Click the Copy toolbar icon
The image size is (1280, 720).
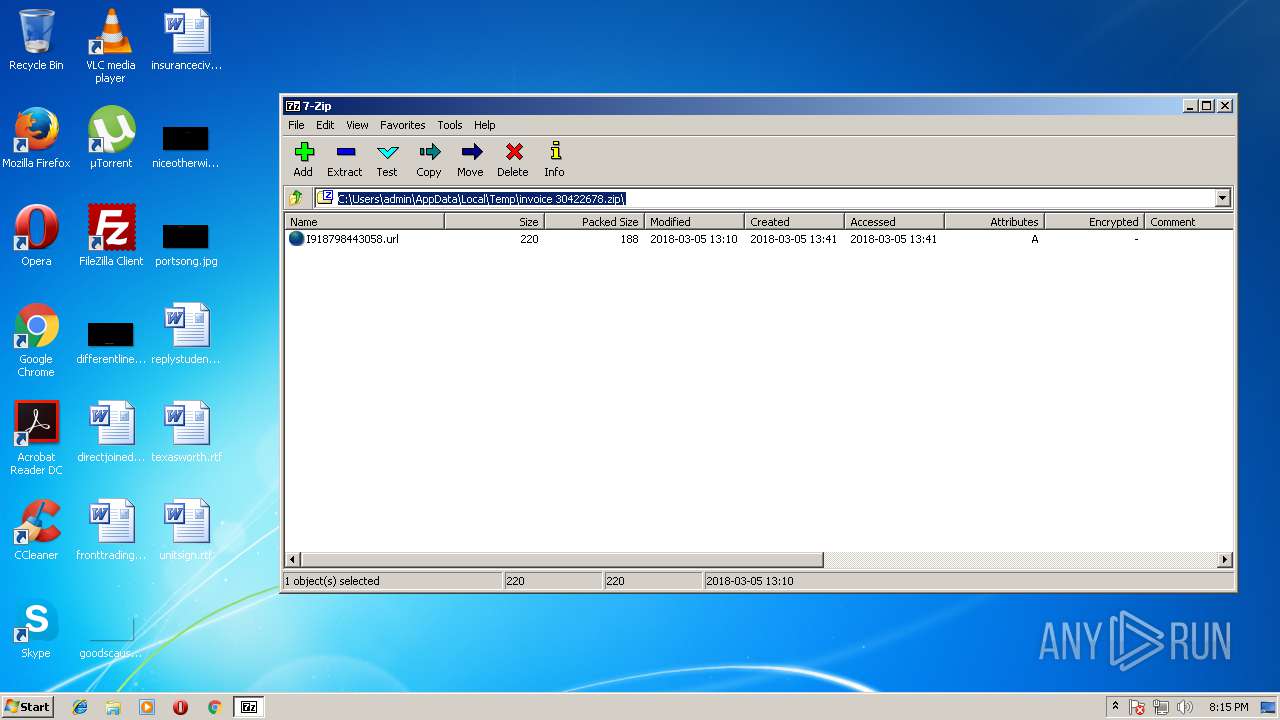point(429,152)
